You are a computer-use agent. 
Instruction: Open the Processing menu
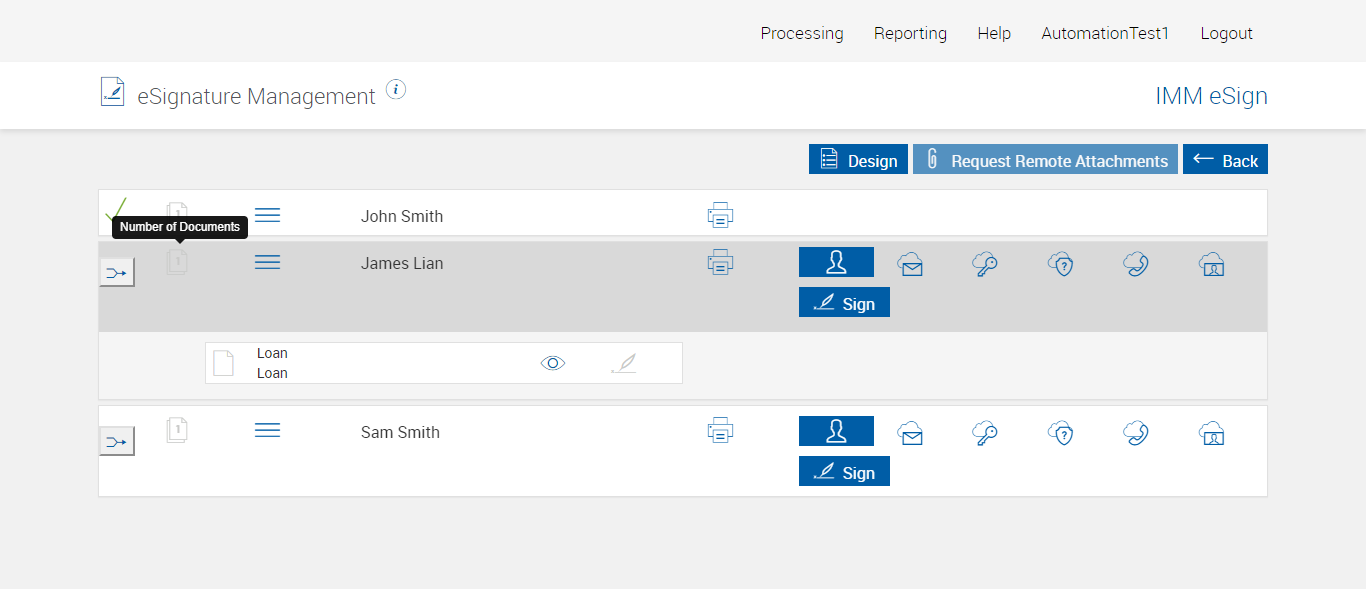click(x=802, y=33)
